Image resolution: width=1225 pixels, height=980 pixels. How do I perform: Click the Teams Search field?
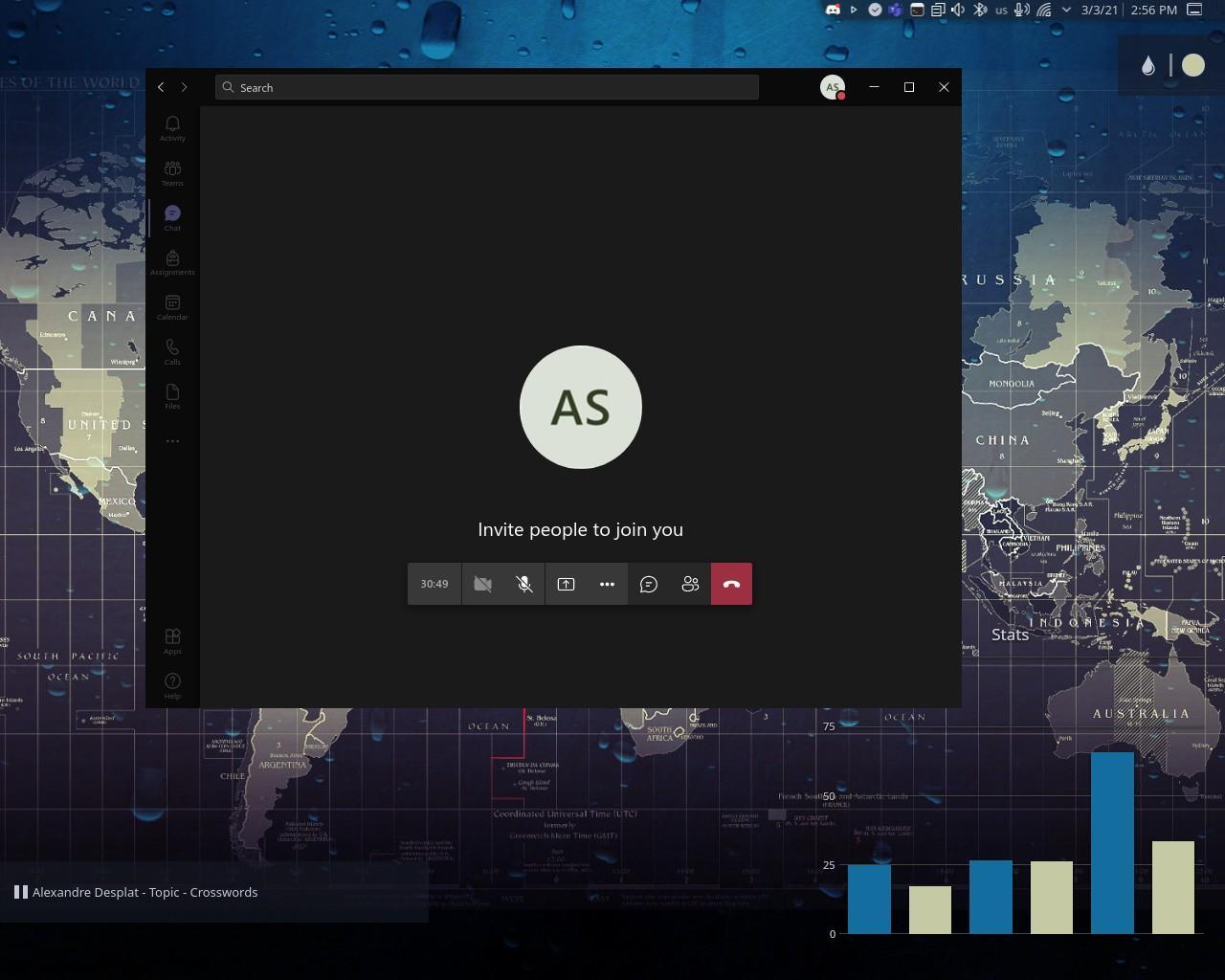point(487,87)
